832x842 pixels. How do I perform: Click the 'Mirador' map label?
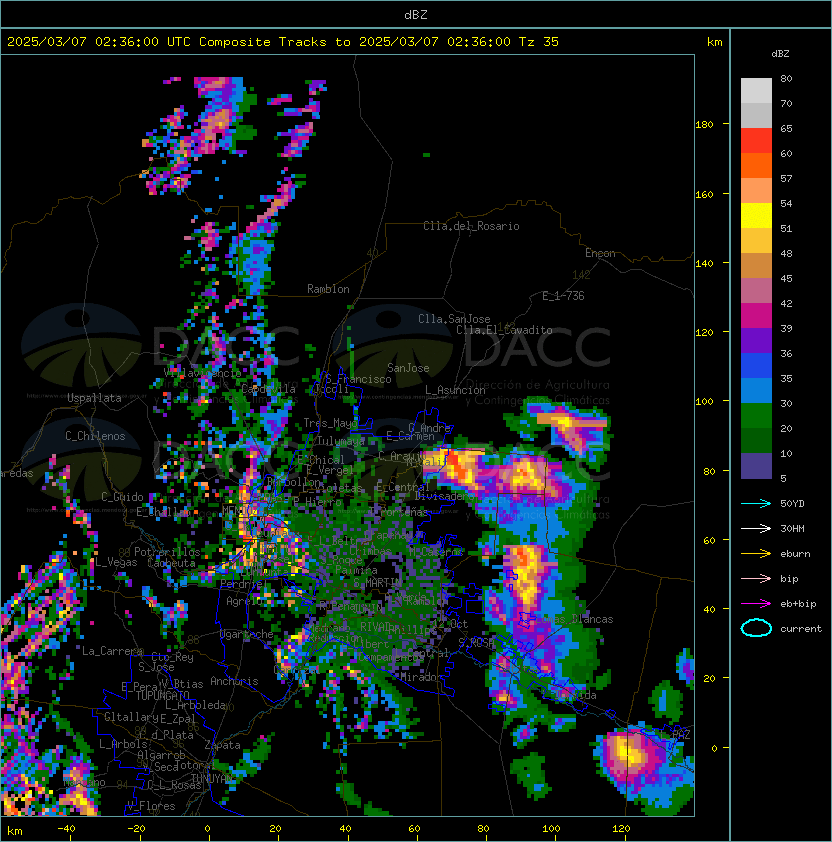click(x=421, y=677)
